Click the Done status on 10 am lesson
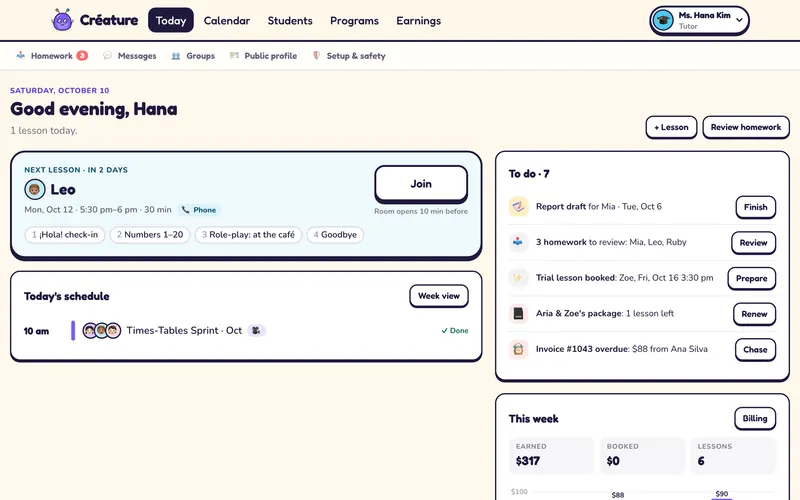This screenshot has height=500, width=800. point(455,331)
